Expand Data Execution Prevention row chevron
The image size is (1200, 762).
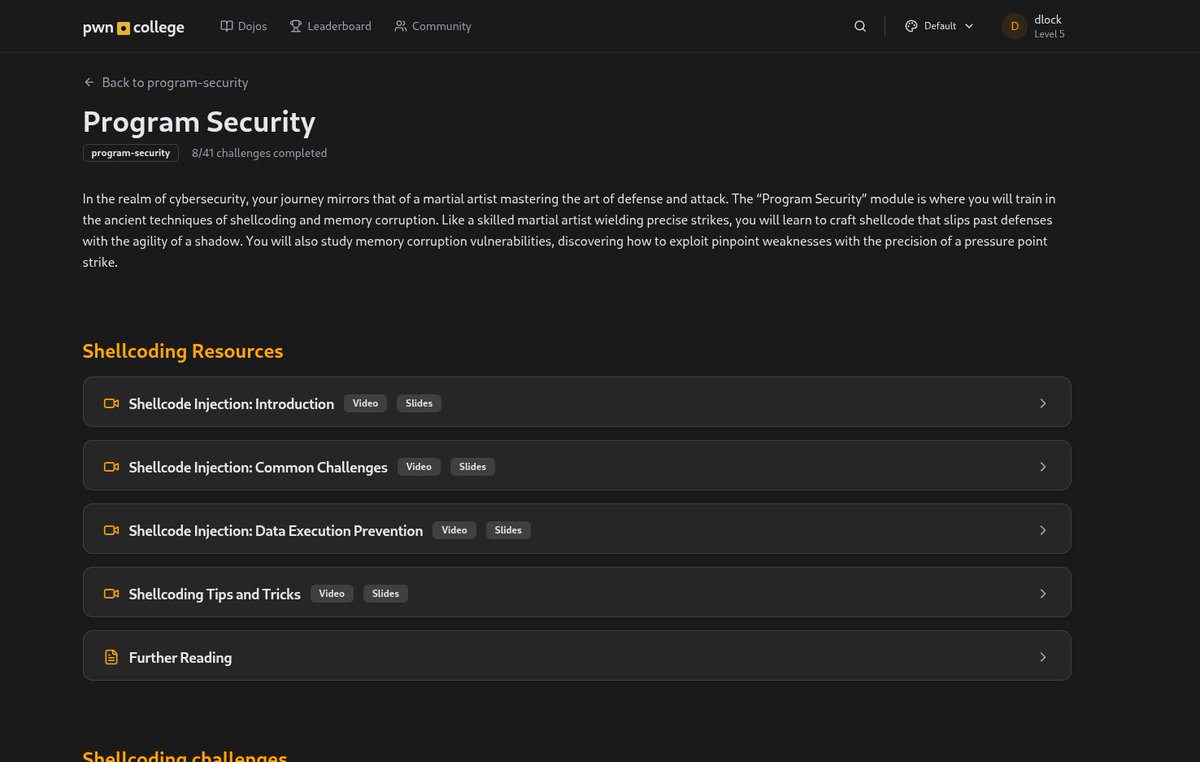pyautogui.click(x=1043, y=530)
